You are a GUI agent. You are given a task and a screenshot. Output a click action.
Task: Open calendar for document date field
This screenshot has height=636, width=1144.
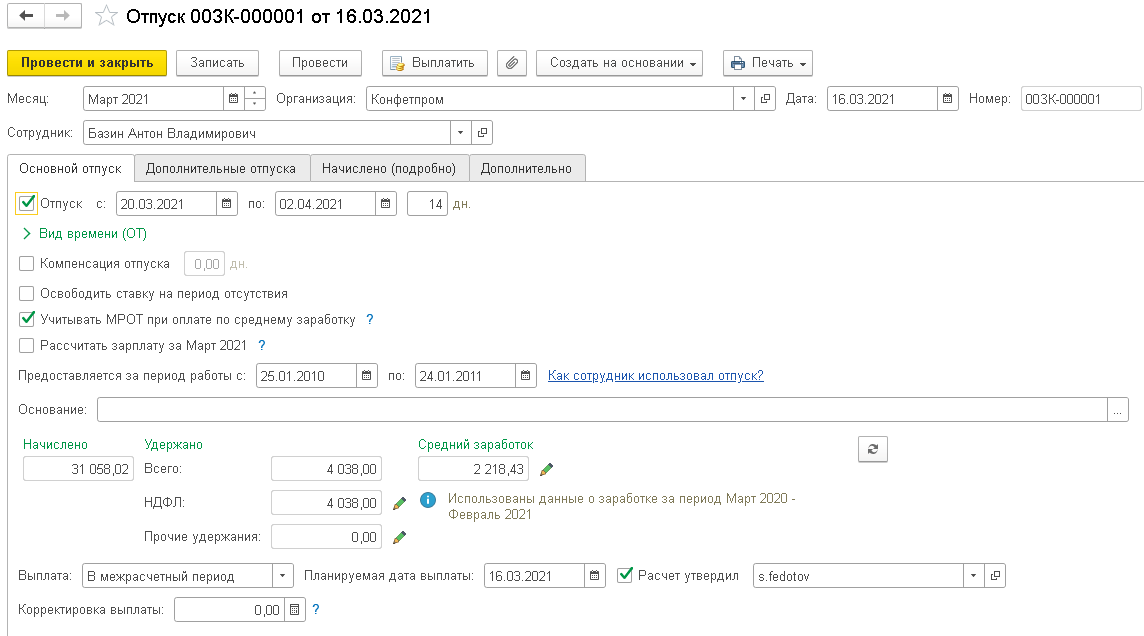(x=947, y=99)
